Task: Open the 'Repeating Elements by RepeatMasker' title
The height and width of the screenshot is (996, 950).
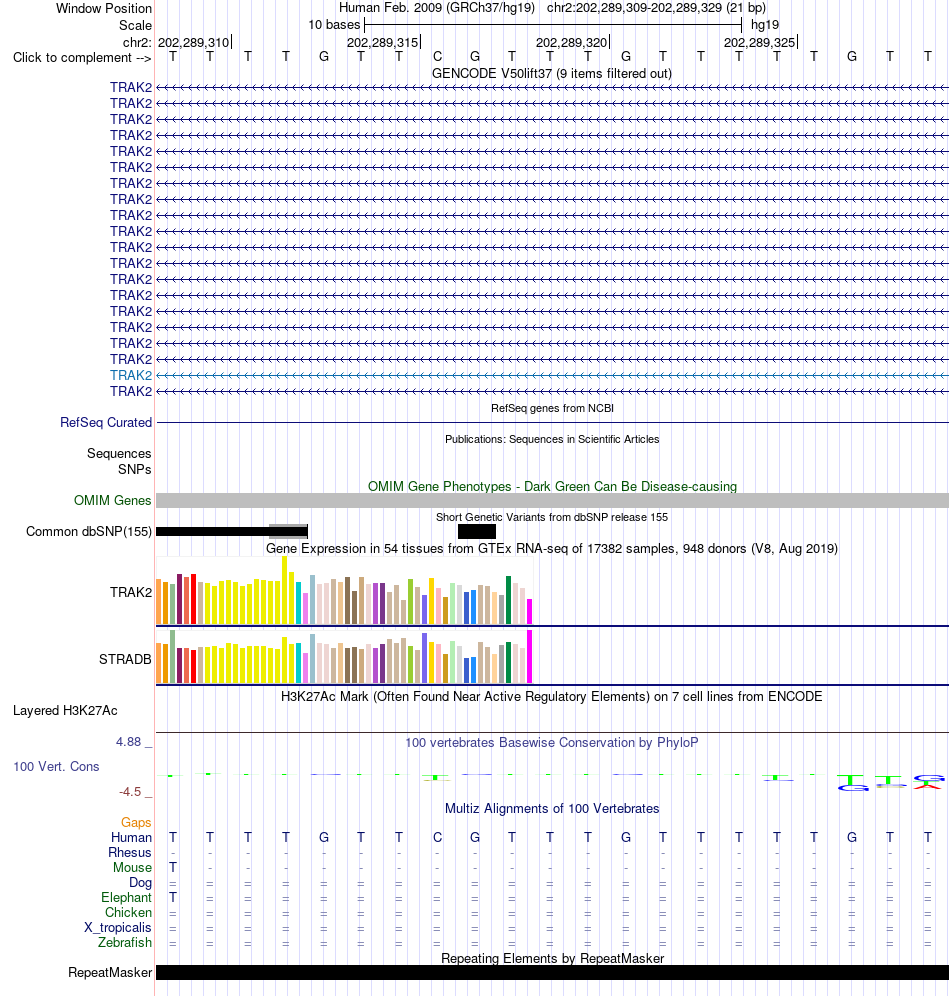Action: (552, 958)
